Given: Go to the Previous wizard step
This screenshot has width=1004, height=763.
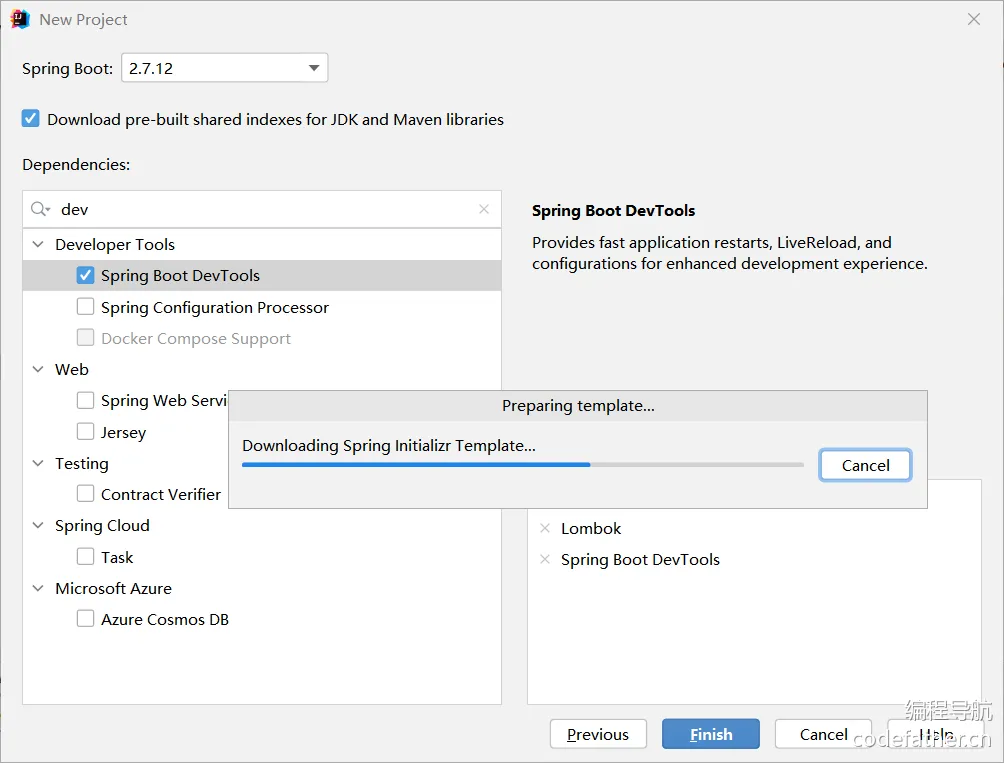Looking at the screenshot, I should tap(598, 734).
